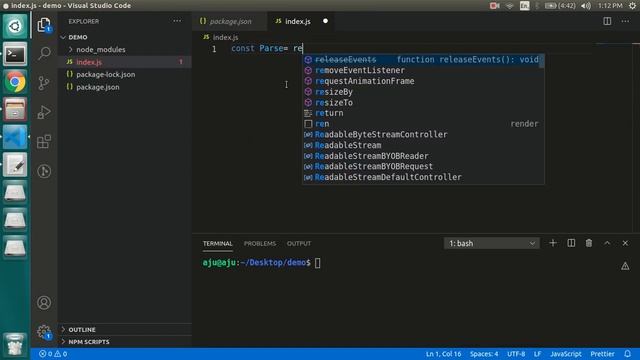Image resolution: width=640 pixels, height=360 pixels.
Task: Click the volume icon in system tray
Action: 586,6
